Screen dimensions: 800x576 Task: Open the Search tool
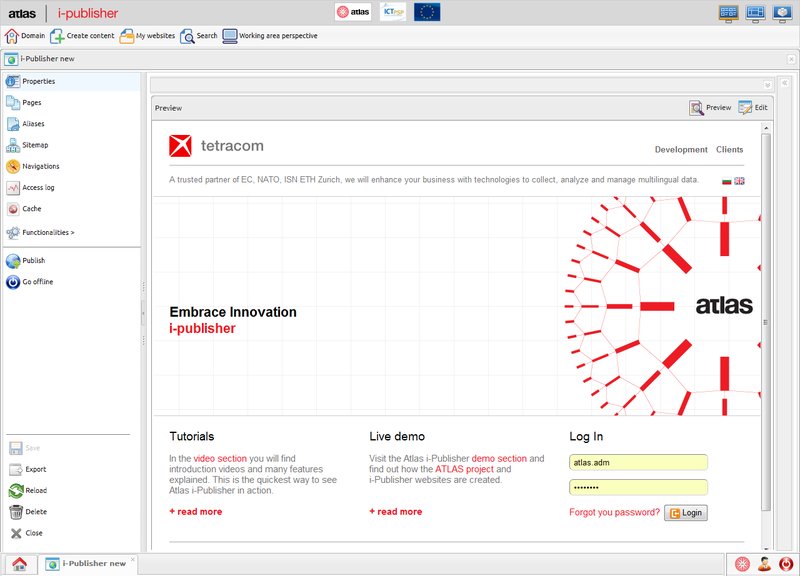click(x=198, y=36)
